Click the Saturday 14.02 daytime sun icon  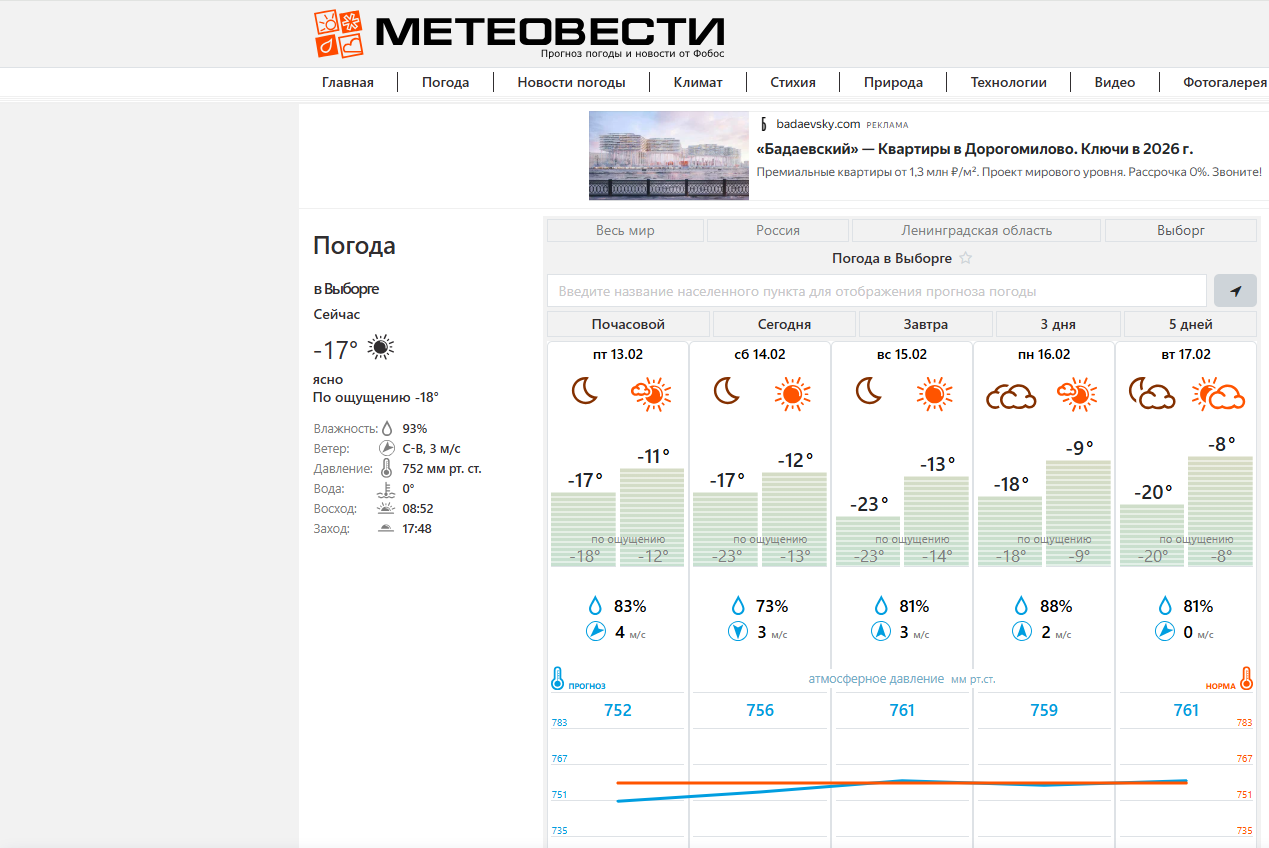click(x=792, y=394)
